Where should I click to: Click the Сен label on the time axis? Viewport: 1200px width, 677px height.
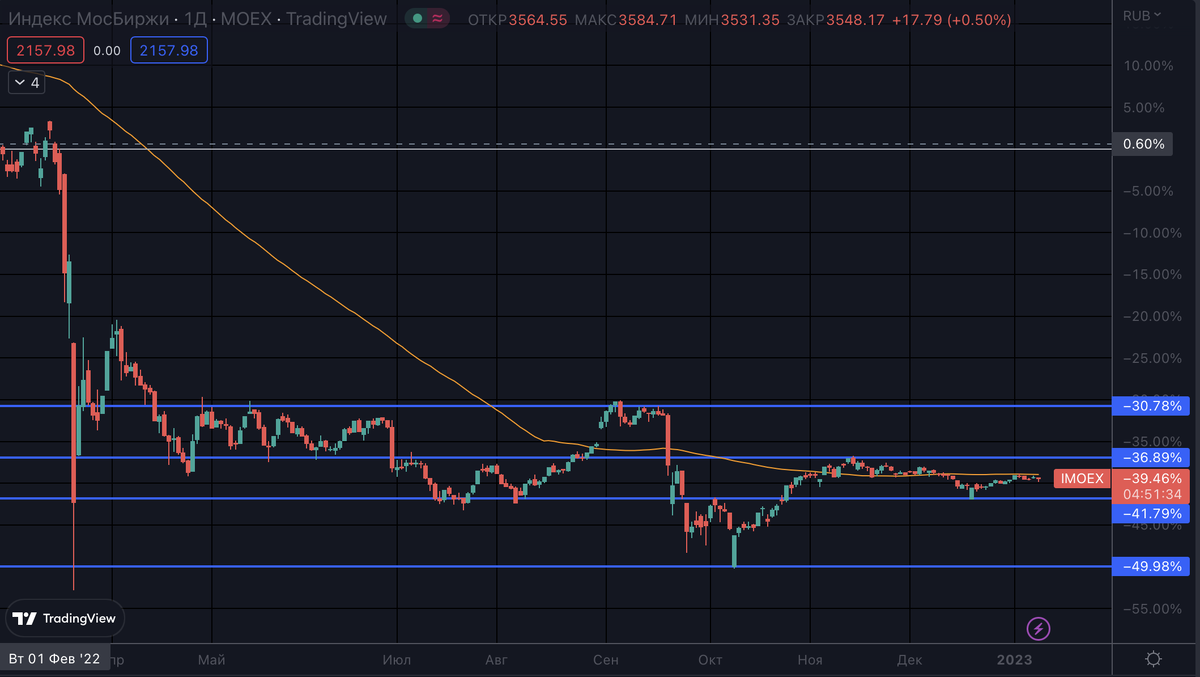(606, 660)
